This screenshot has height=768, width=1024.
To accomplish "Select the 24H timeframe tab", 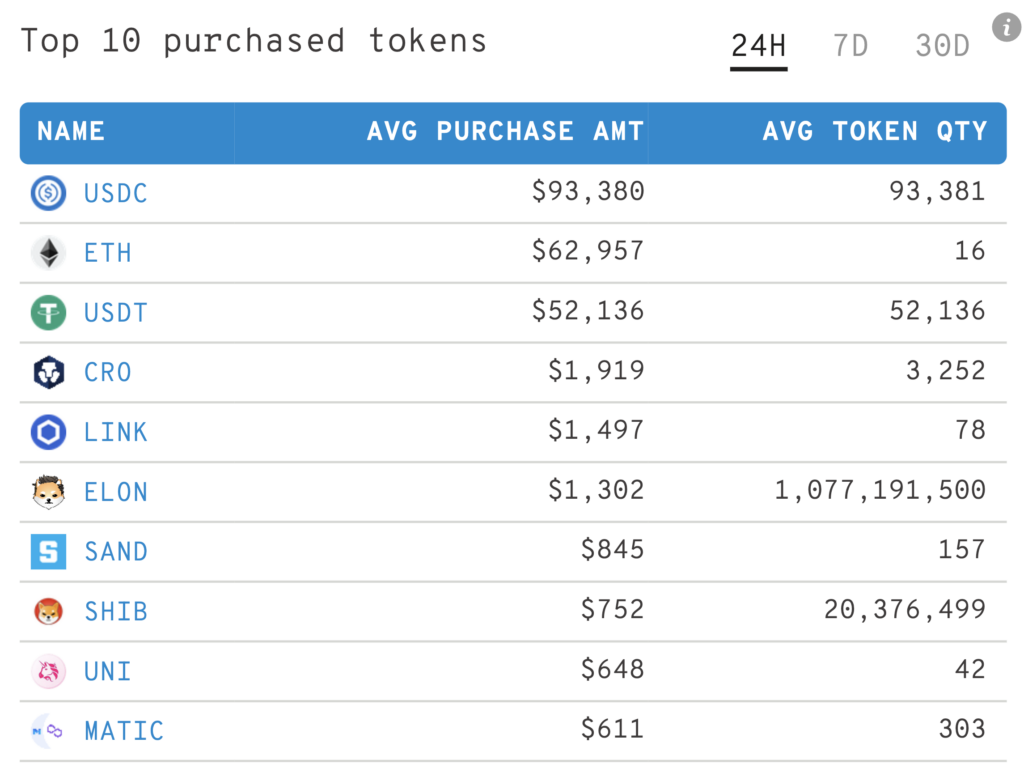I will point(758,47).
